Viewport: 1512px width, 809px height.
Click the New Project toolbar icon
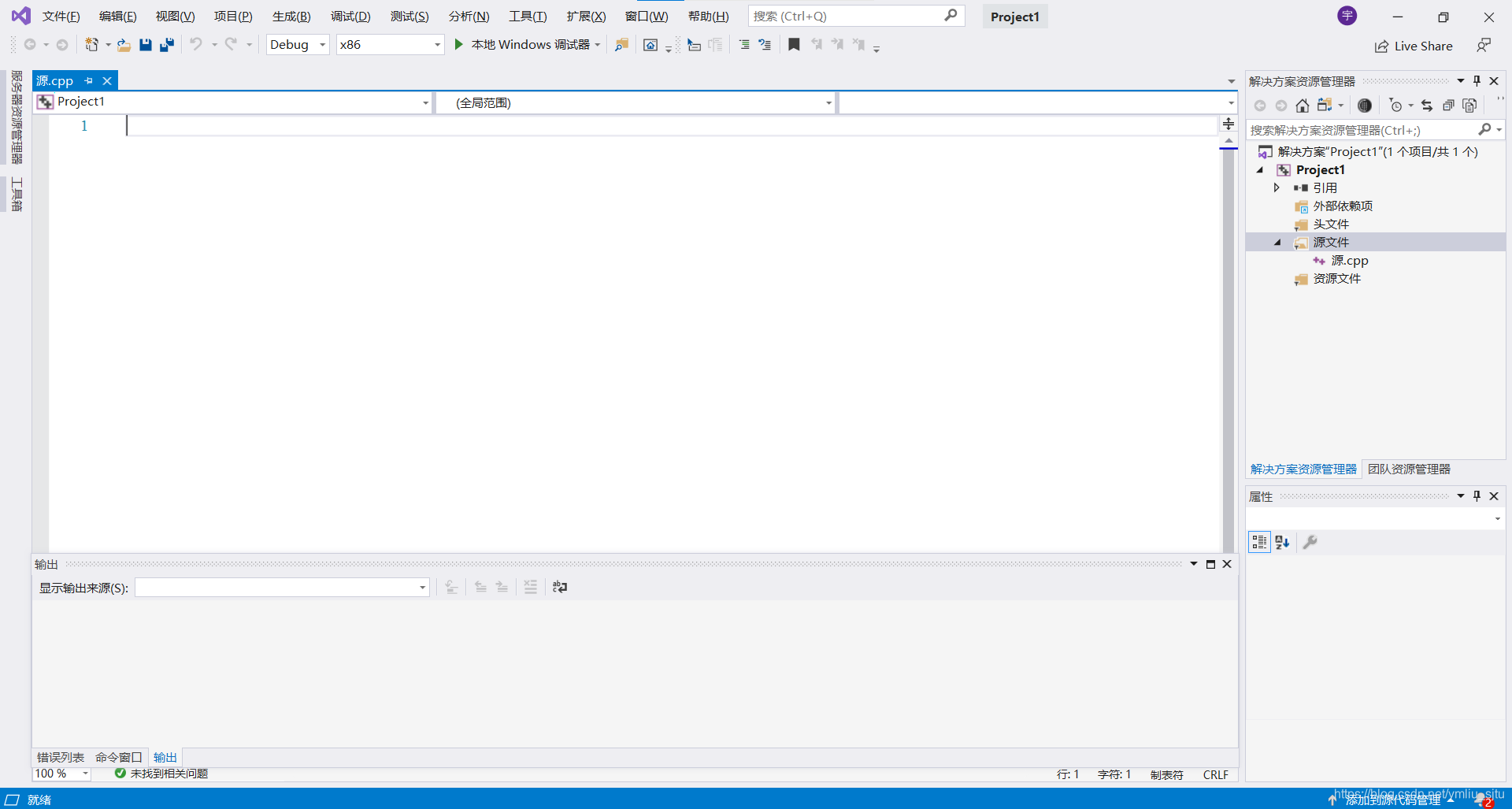[92, 45]
